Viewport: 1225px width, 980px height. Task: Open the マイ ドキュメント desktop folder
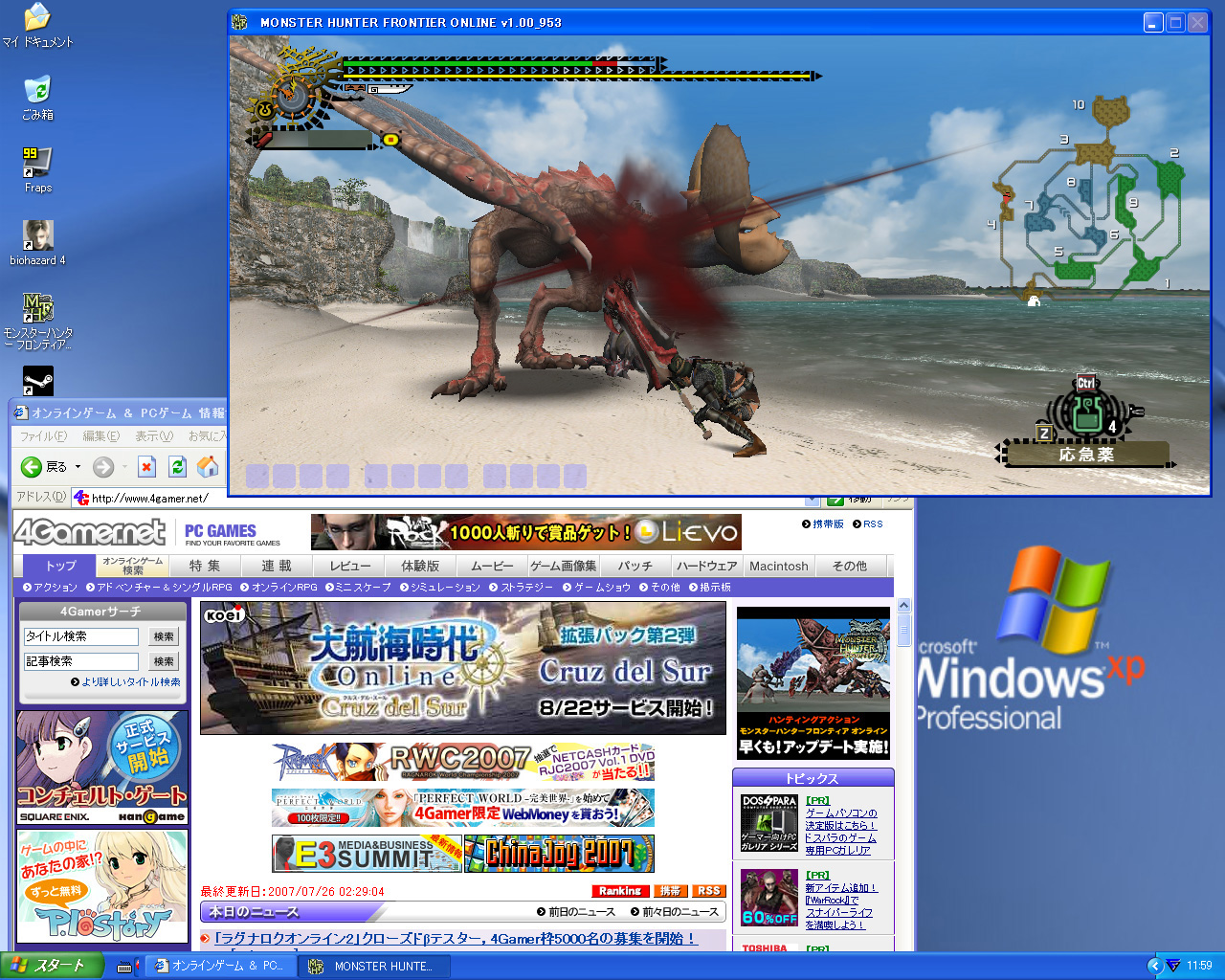click(x=37, y=26)
